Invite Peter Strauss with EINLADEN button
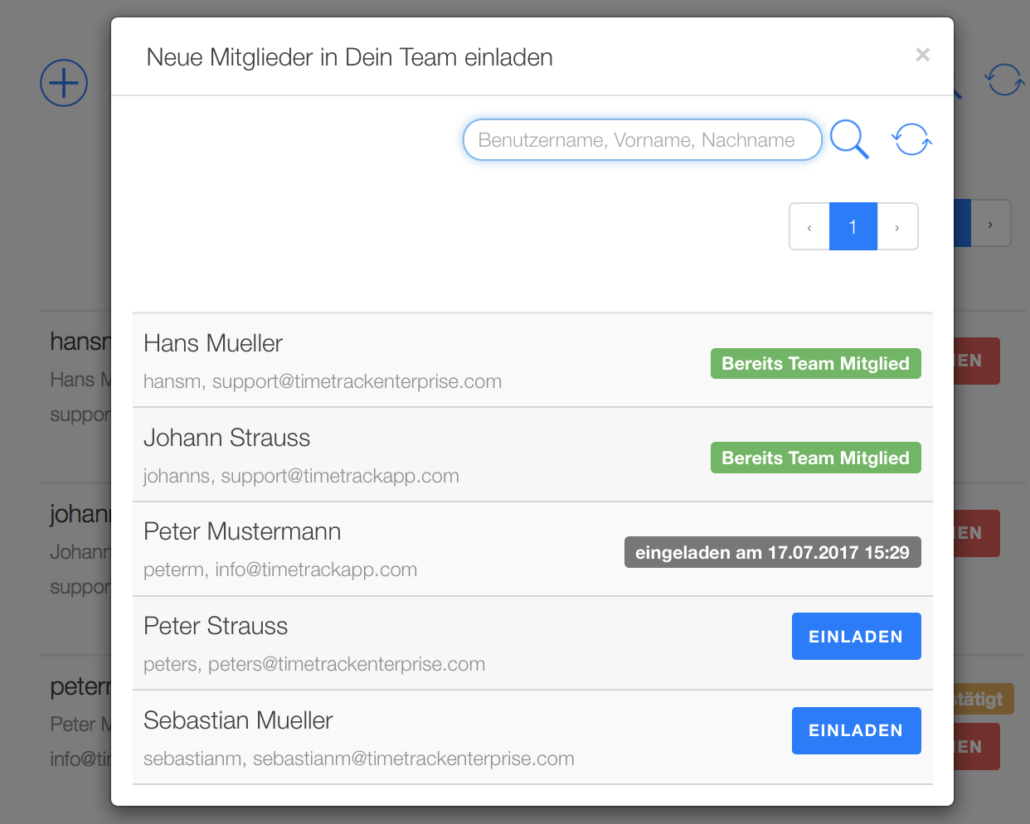Screen dimensions: 1030x824 [856, 636]
